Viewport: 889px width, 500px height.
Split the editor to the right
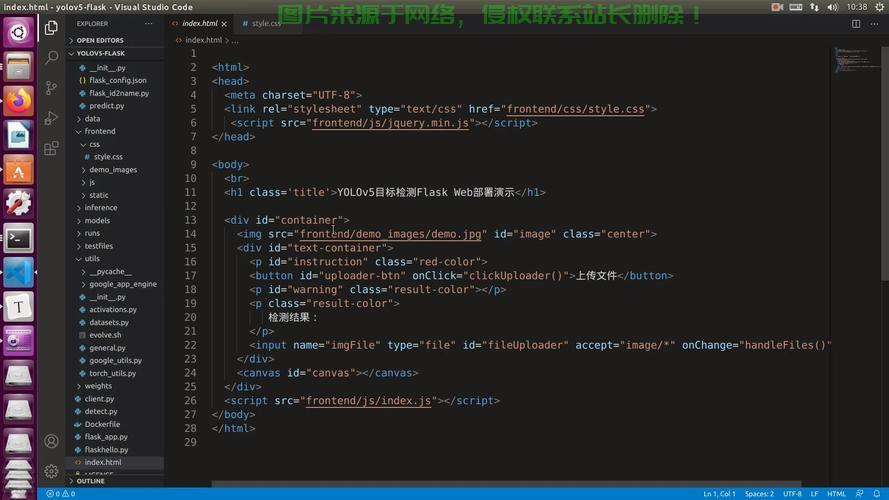[x=856, y=24]
